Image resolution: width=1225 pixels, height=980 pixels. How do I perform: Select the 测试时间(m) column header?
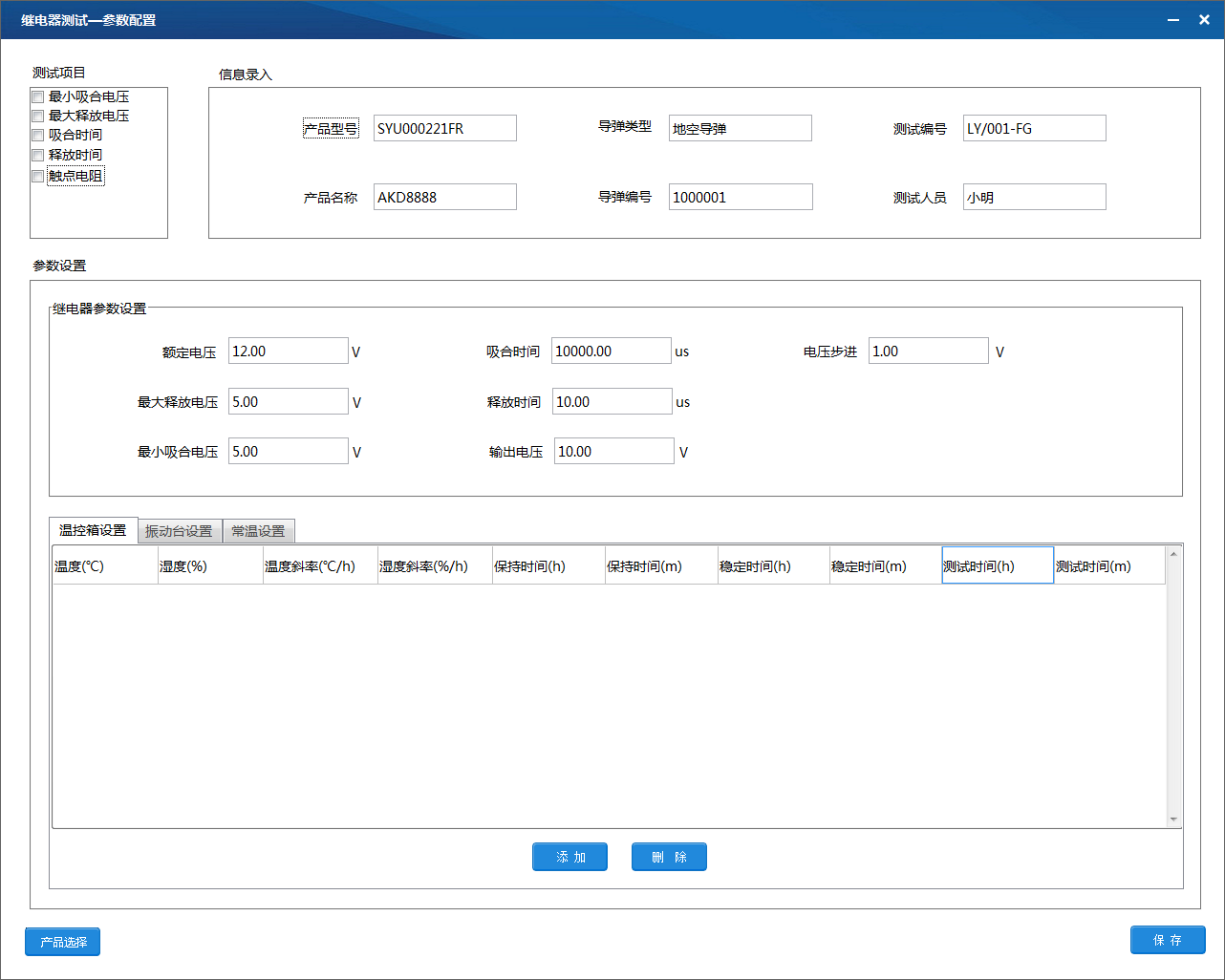coord(1109,565)
